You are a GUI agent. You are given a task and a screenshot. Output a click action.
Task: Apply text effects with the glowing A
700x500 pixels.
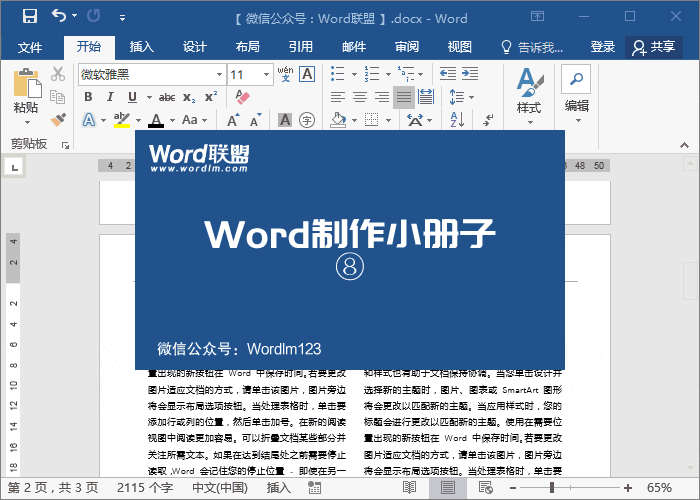[x=89, y=120]
